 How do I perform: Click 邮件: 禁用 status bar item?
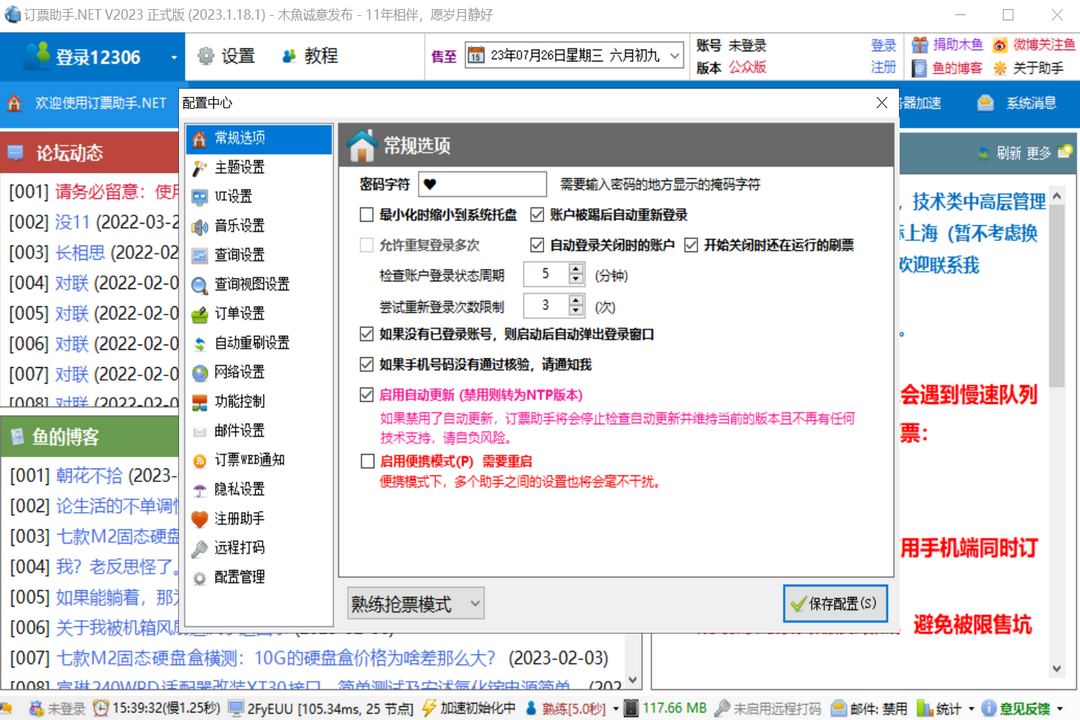point(869,708)
